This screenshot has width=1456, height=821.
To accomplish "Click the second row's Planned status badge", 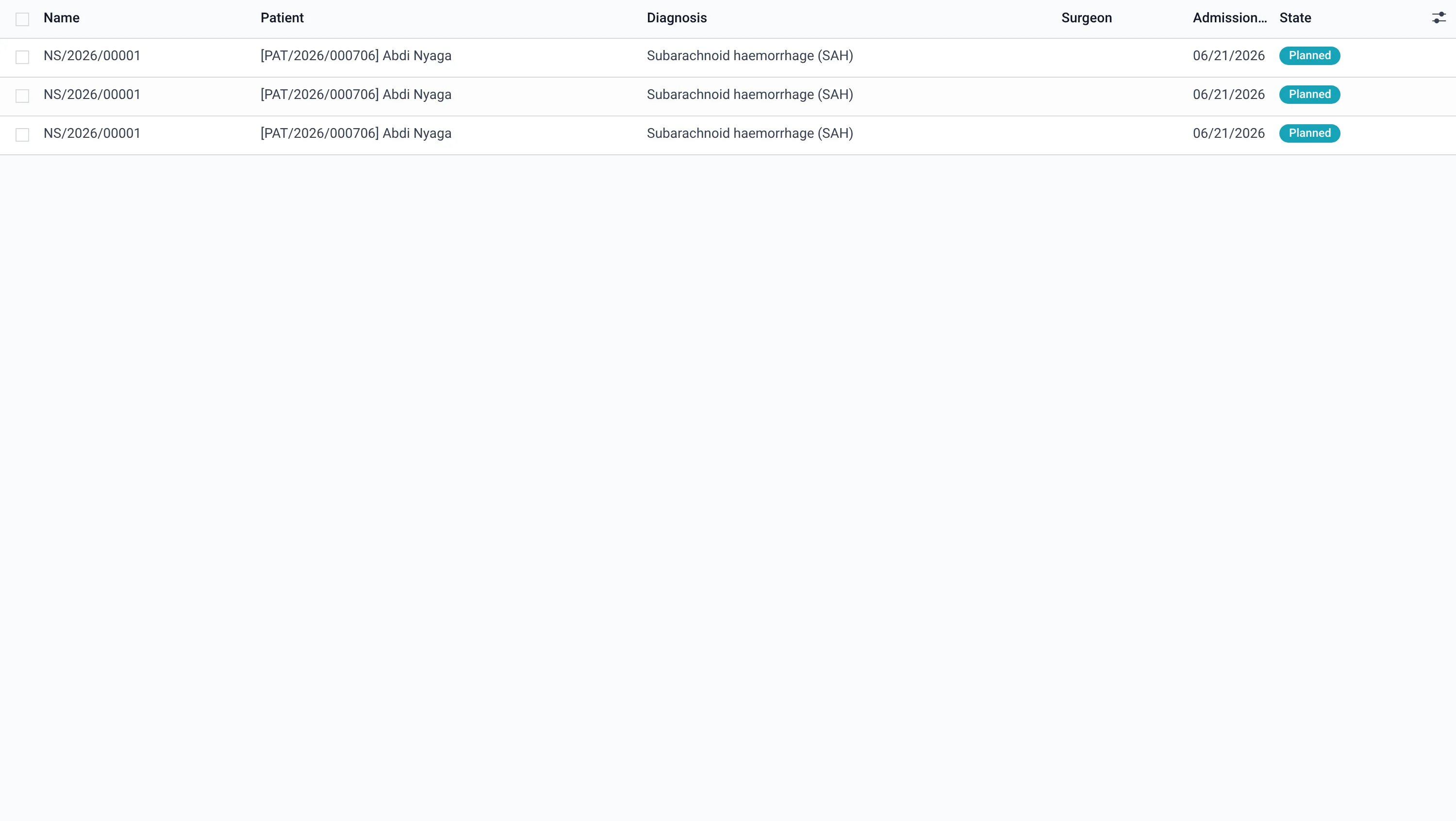I will (x=1309, y=94).
